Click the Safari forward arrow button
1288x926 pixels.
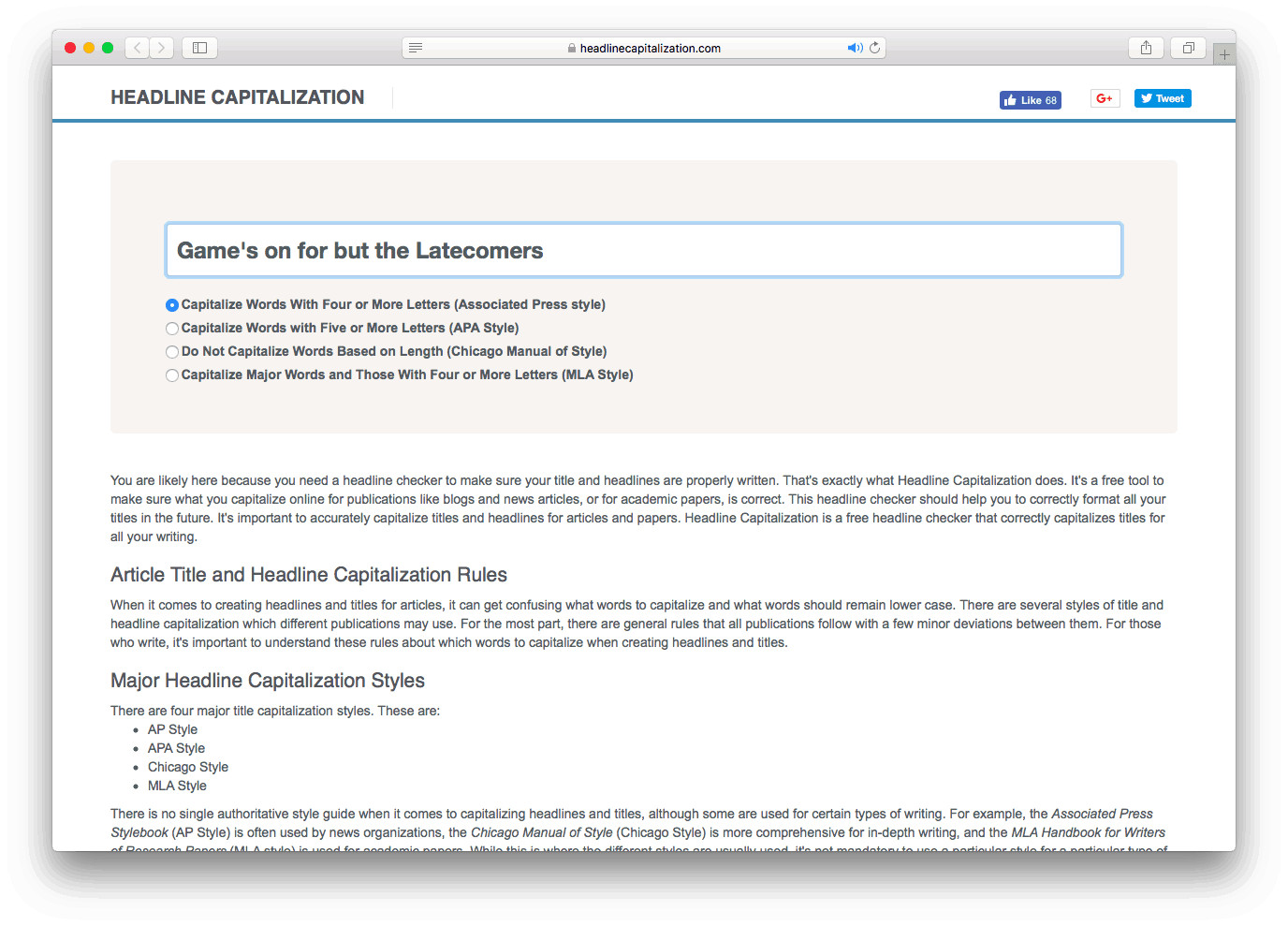click(x=162, y=48)
